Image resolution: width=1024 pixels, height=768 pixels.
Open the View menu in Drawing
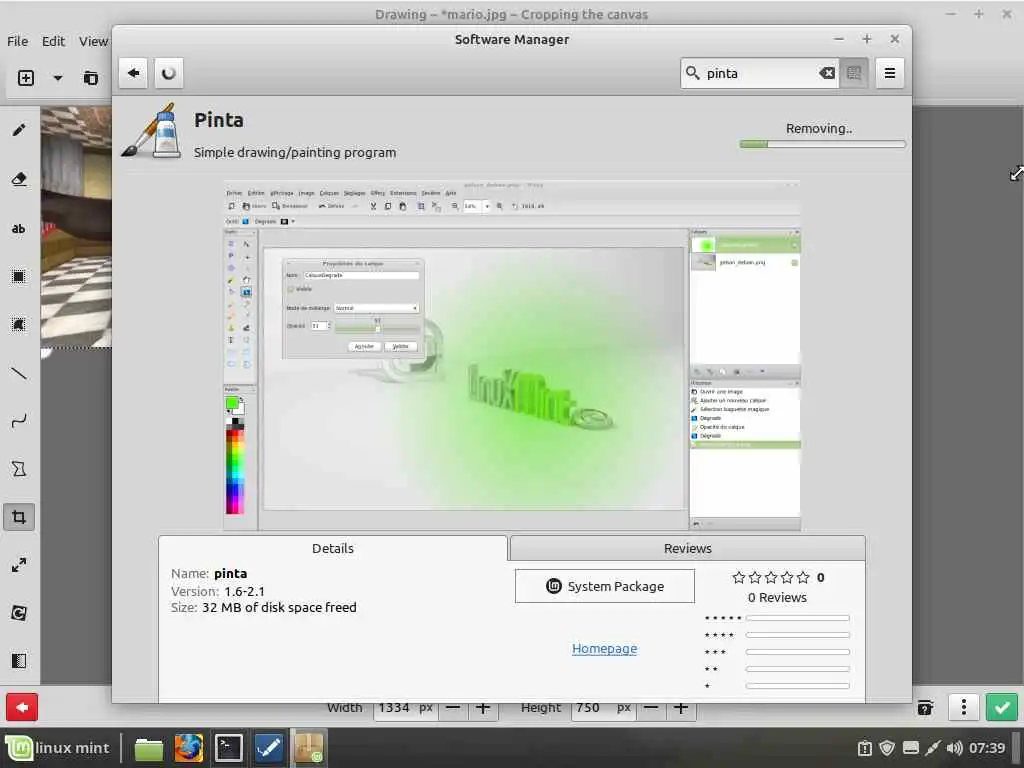[x=93, y=41]
